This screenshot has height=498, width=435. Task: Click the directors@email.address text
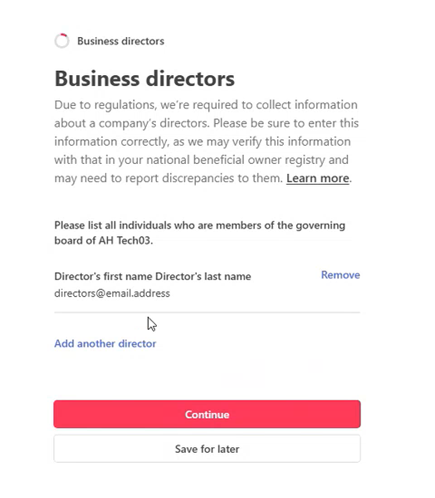click(112, 293)
